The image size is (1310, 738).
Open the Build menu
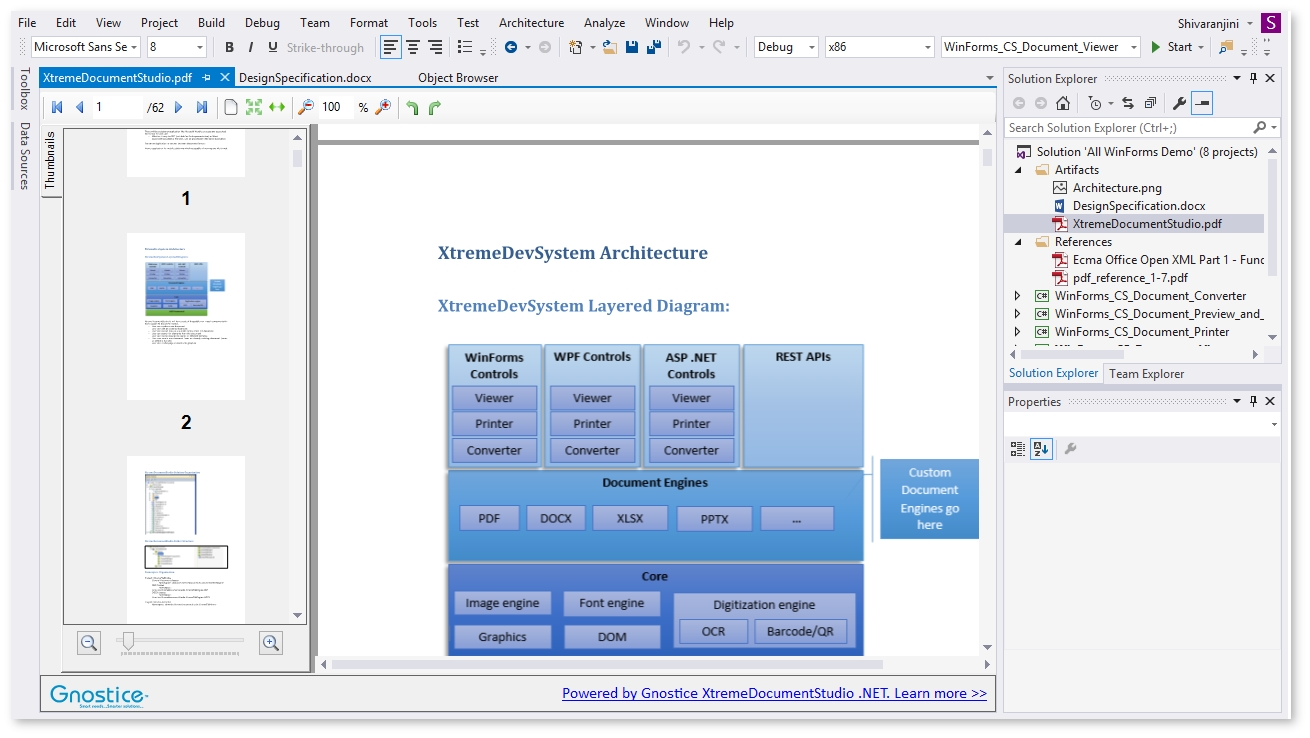coord(211,22)
